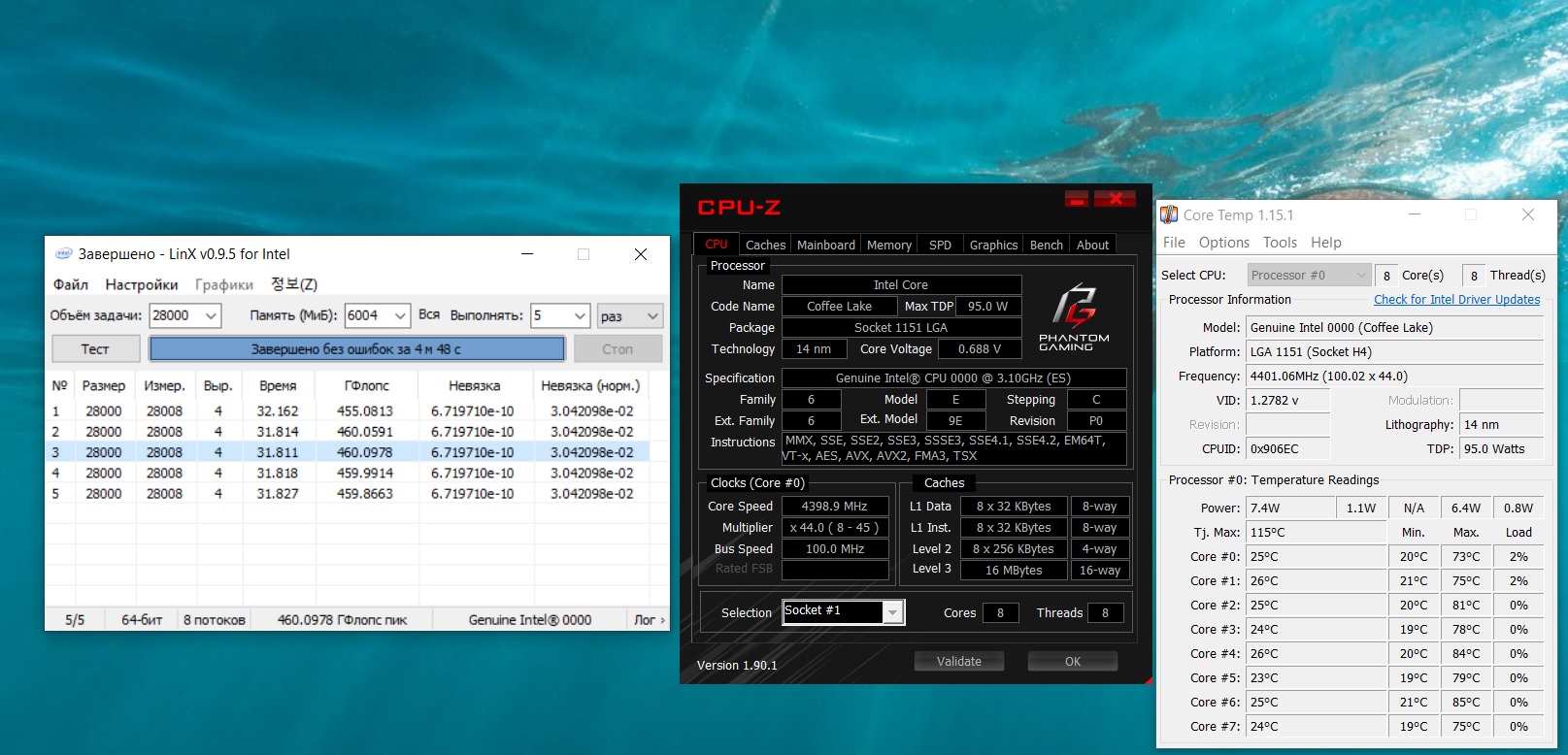This screenshot has width=1568, height=755.
Task: Click the Вся memory button in LinX
Action: (429, 315)
